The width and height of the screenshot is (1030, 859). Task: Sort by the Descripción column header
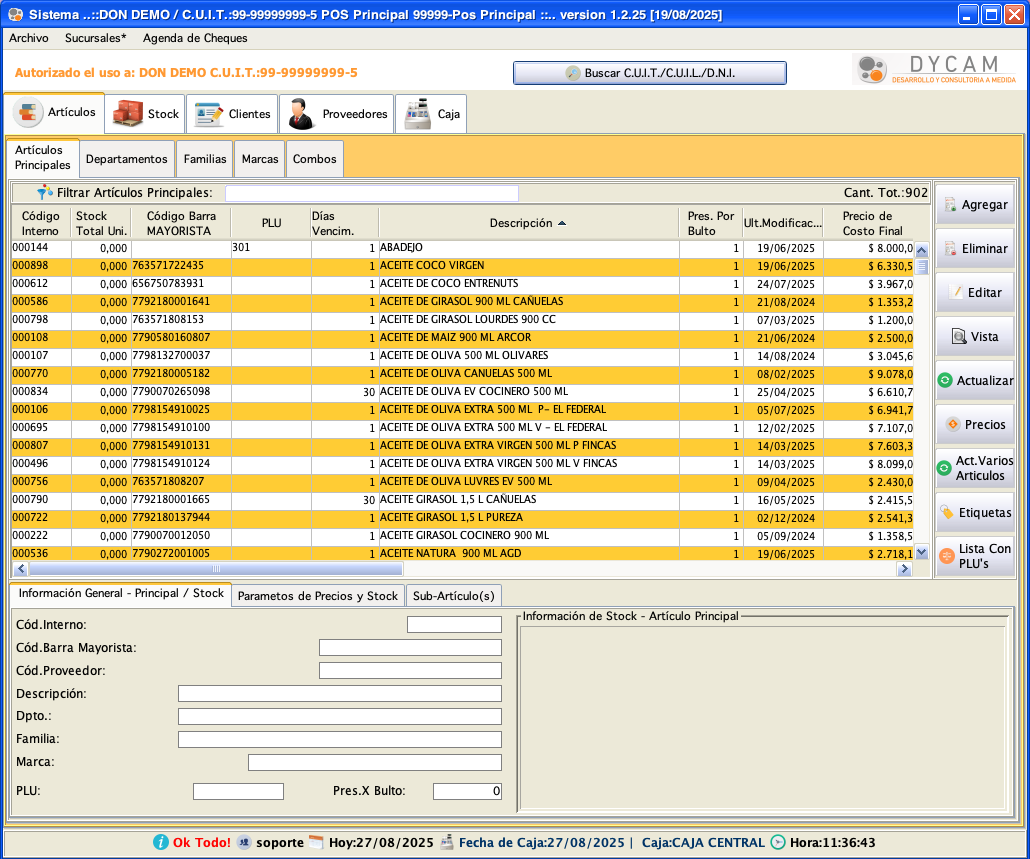point(528,223)
